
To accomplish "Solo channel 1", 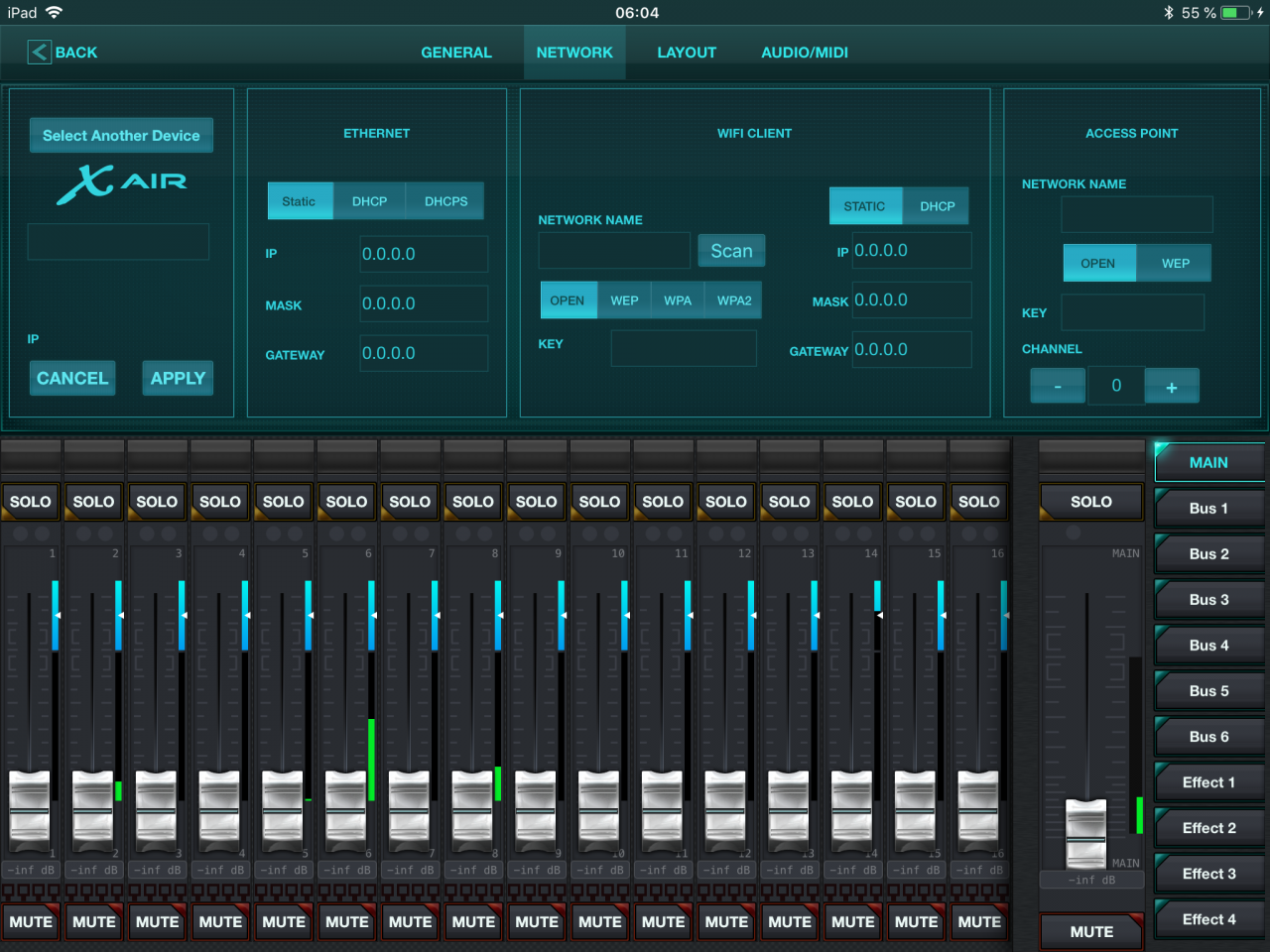I will 31,502.
